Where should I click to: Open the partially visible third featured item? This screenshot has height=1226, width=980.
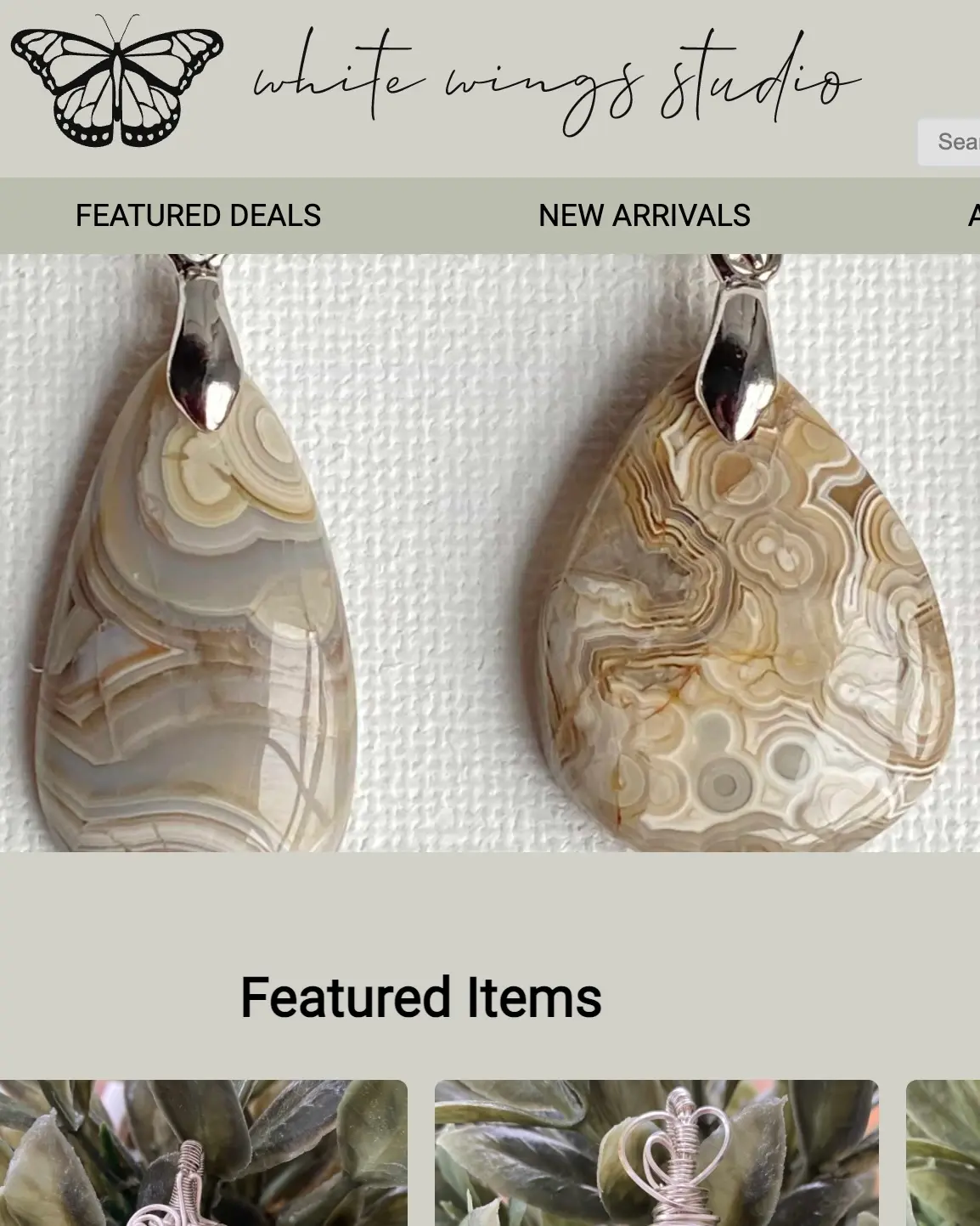pyautogui.click(x=943, y=1153)
